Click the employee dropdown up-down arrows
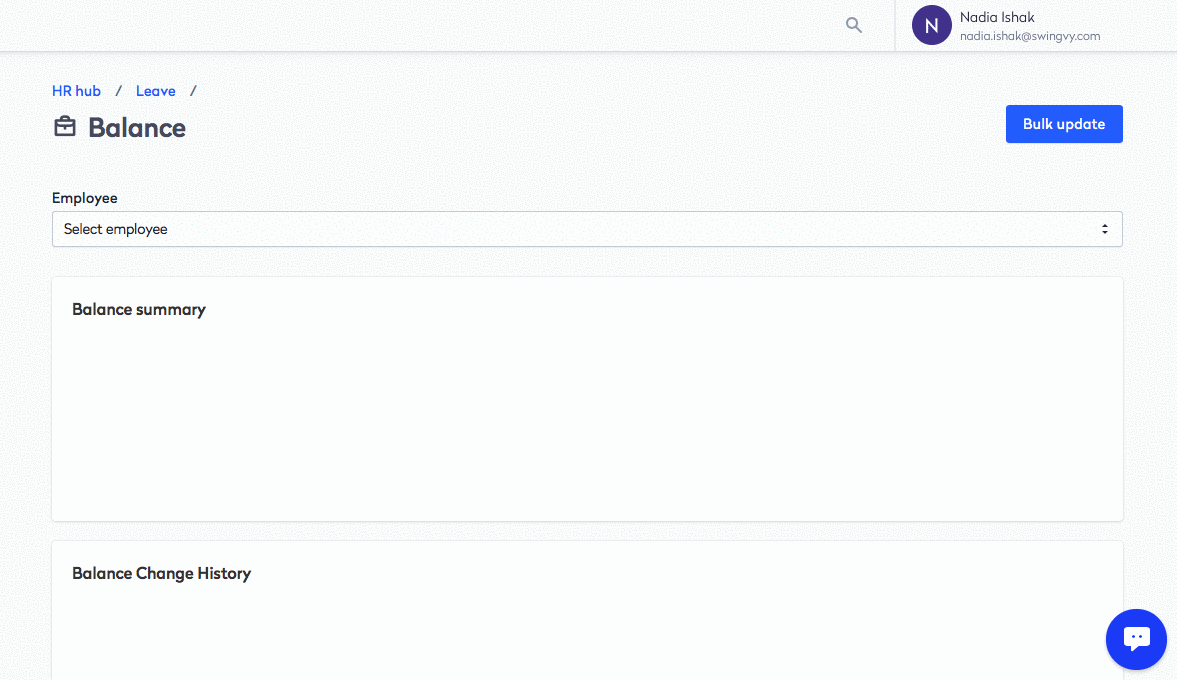This screenshot has height=680, width=1177. (x=1104, y=229)
